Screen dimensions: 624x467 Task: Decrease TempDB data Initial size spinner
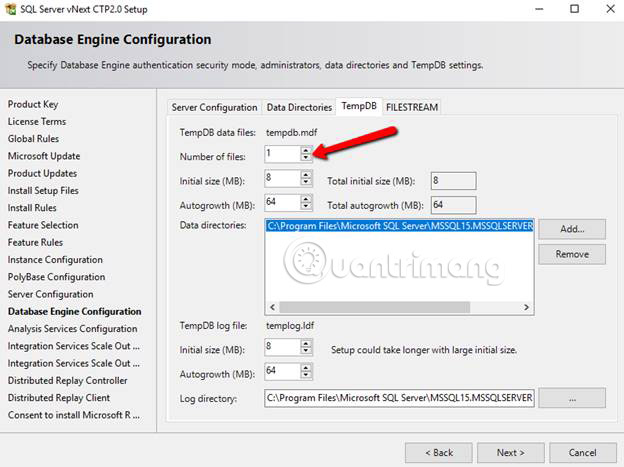[x=306, y=182]
